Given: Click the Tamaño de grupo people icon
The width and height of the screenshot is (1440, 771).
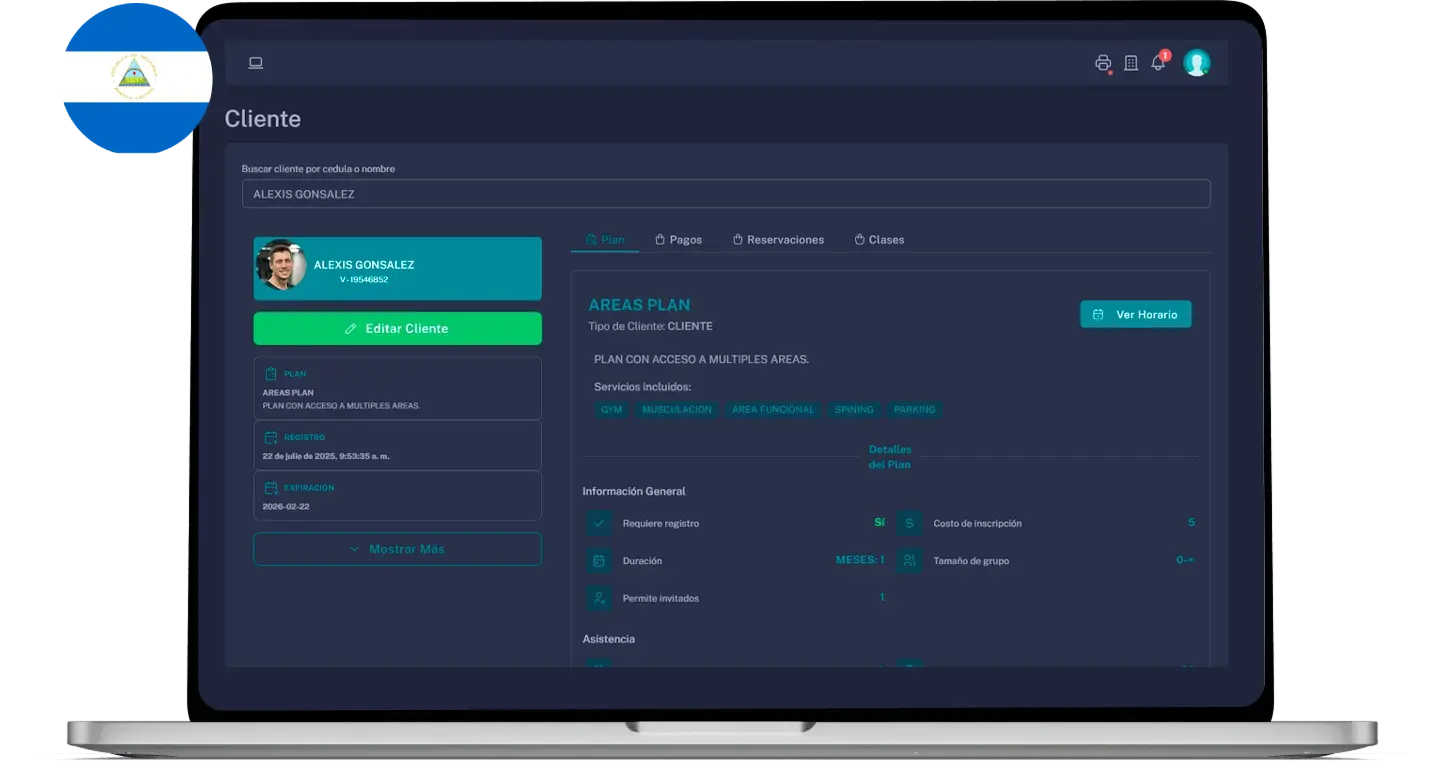Looking at the screenshot, I should pos(909,561).
